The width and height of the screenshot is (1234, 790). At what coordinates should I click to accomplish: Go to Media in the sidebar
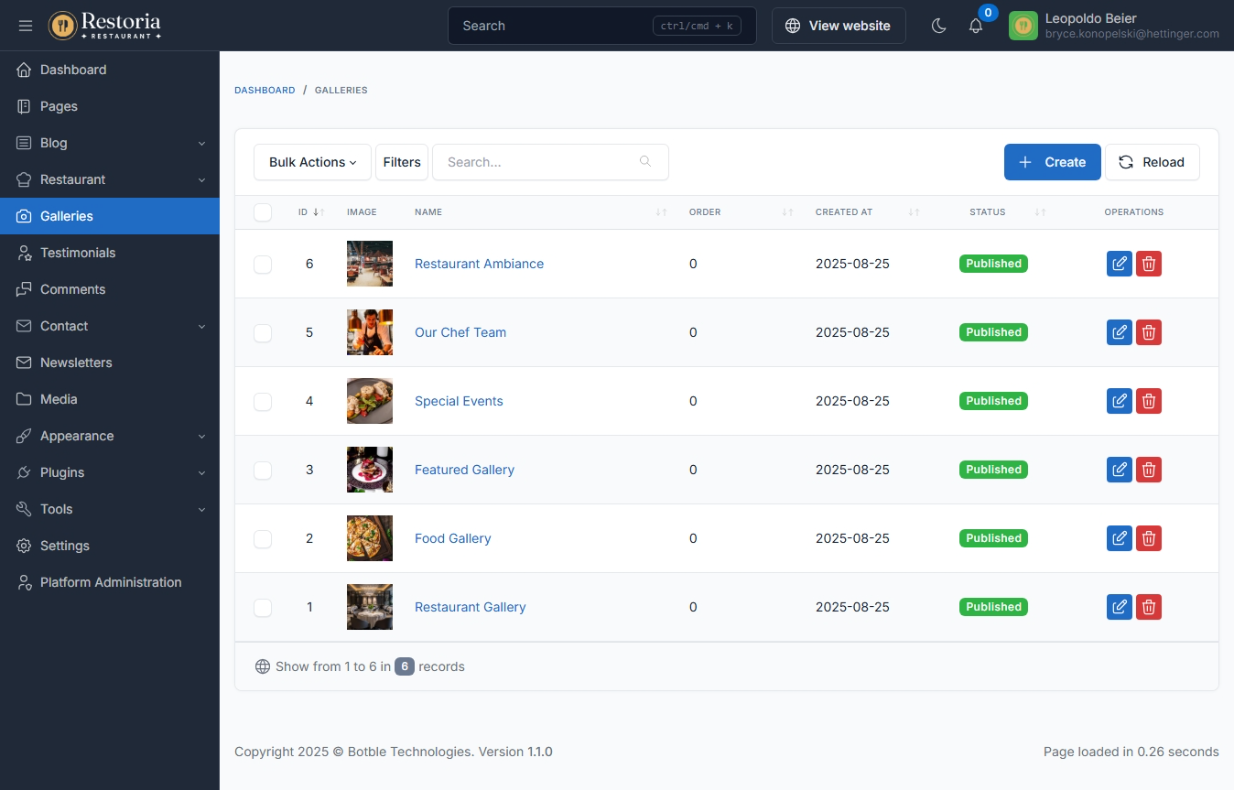click(x=59, y=399)
